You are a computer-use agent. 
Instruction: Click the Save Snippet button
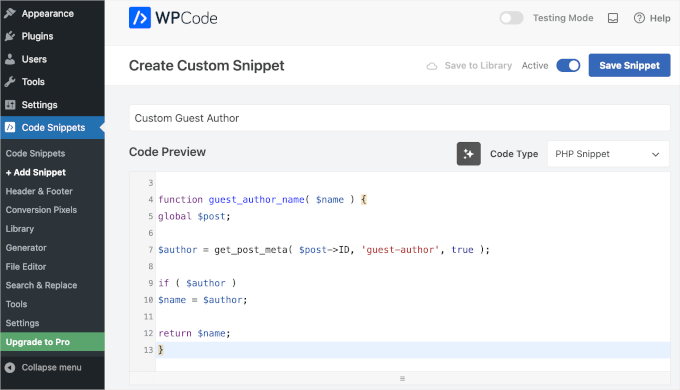point(629,66)
